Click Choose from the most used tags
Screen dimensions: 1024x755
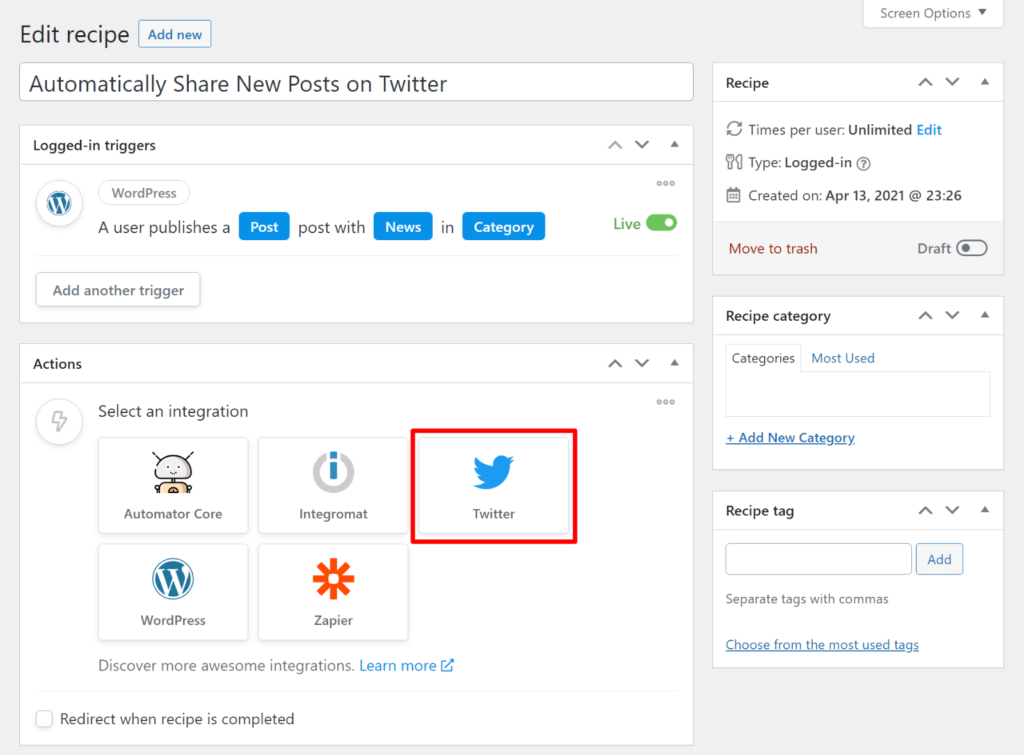(822, 645)
